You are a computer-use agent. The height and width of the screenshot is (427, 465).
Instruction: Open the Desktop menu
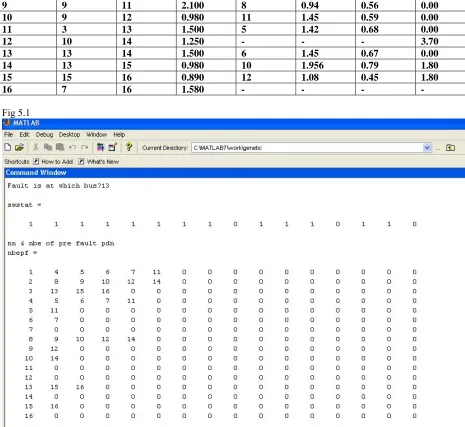(69, 135)
